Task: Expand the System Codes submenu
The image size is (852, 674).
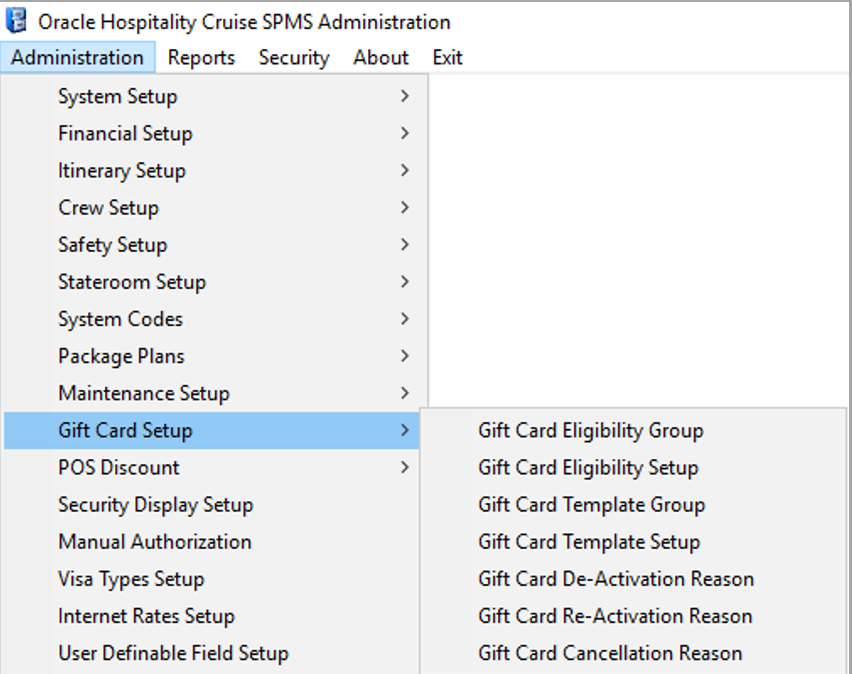Action: (212, 319)
